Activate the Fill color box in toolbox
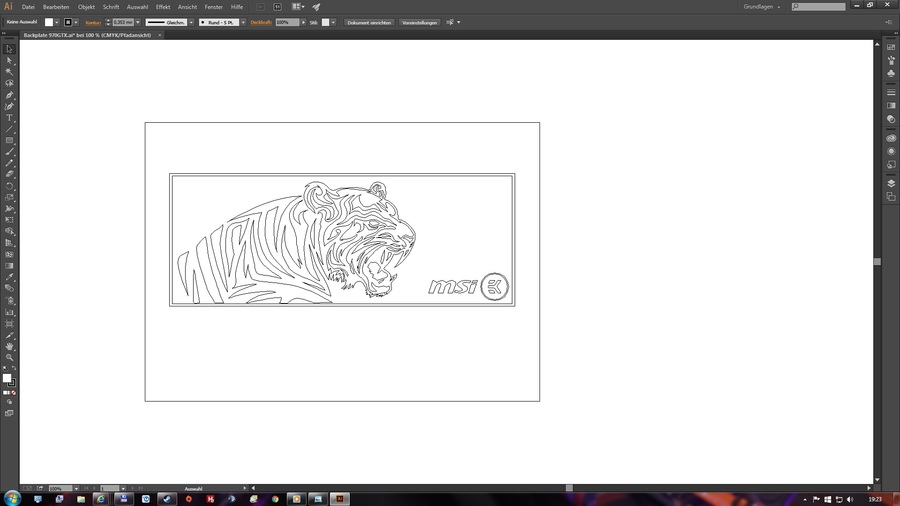 7,378
